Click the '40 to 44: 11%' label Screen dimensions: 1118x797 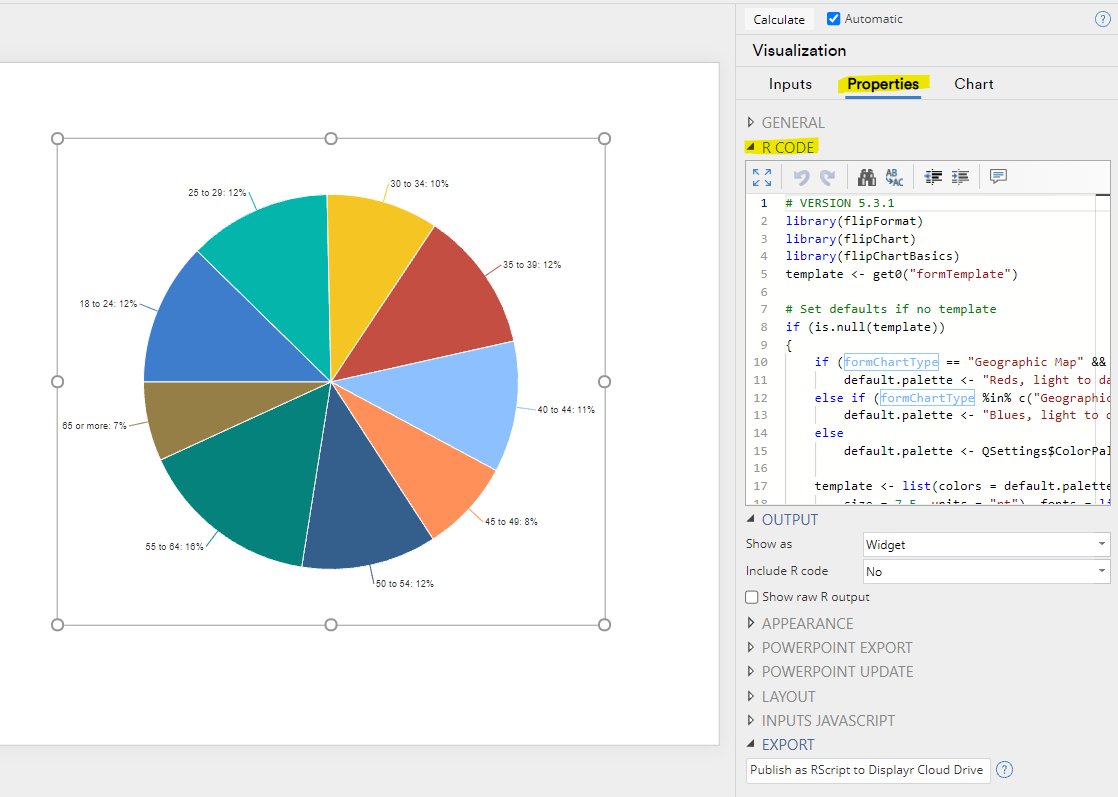(x=566, y=410)
